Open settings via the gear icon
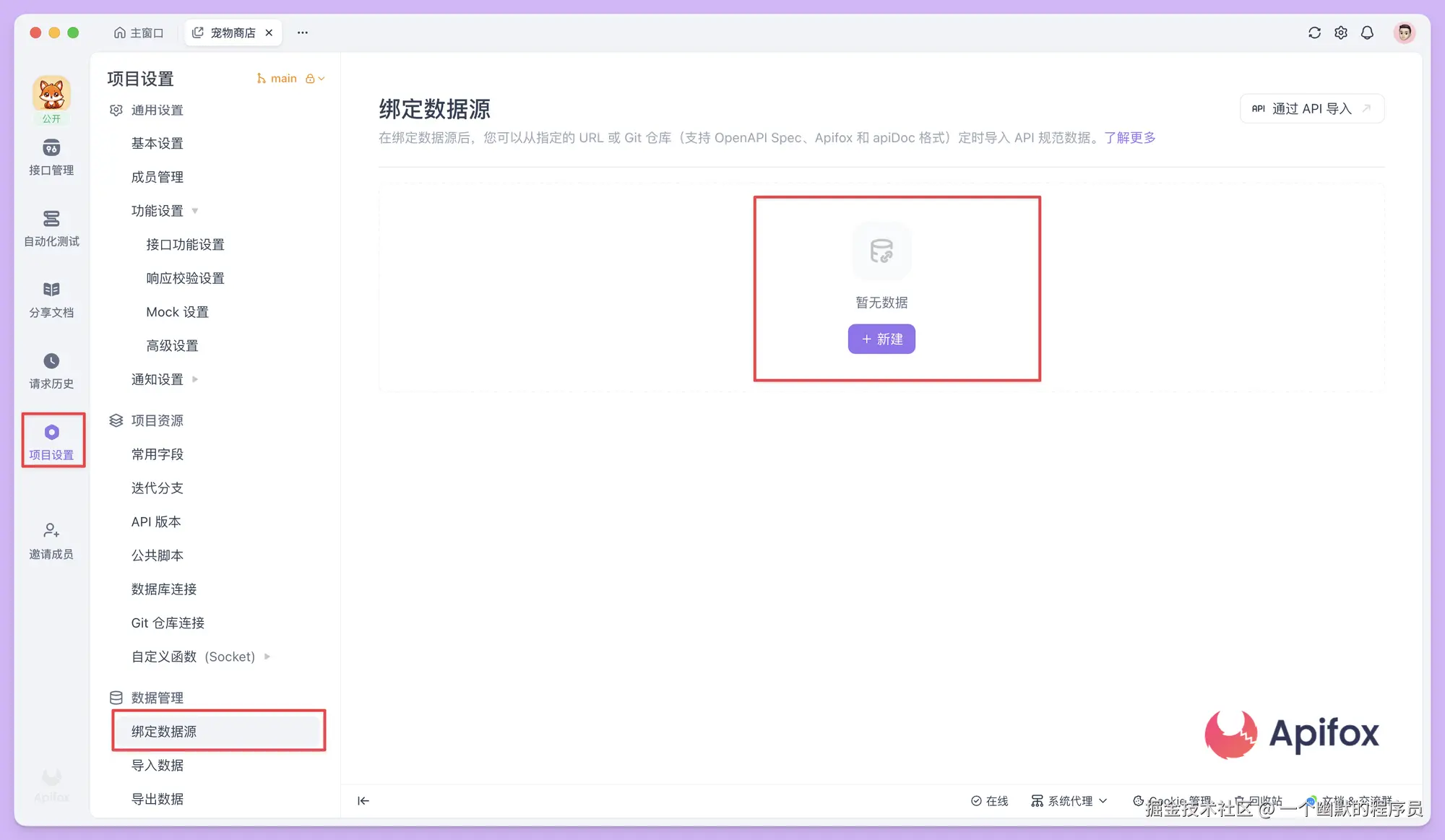 point(1341,33)
